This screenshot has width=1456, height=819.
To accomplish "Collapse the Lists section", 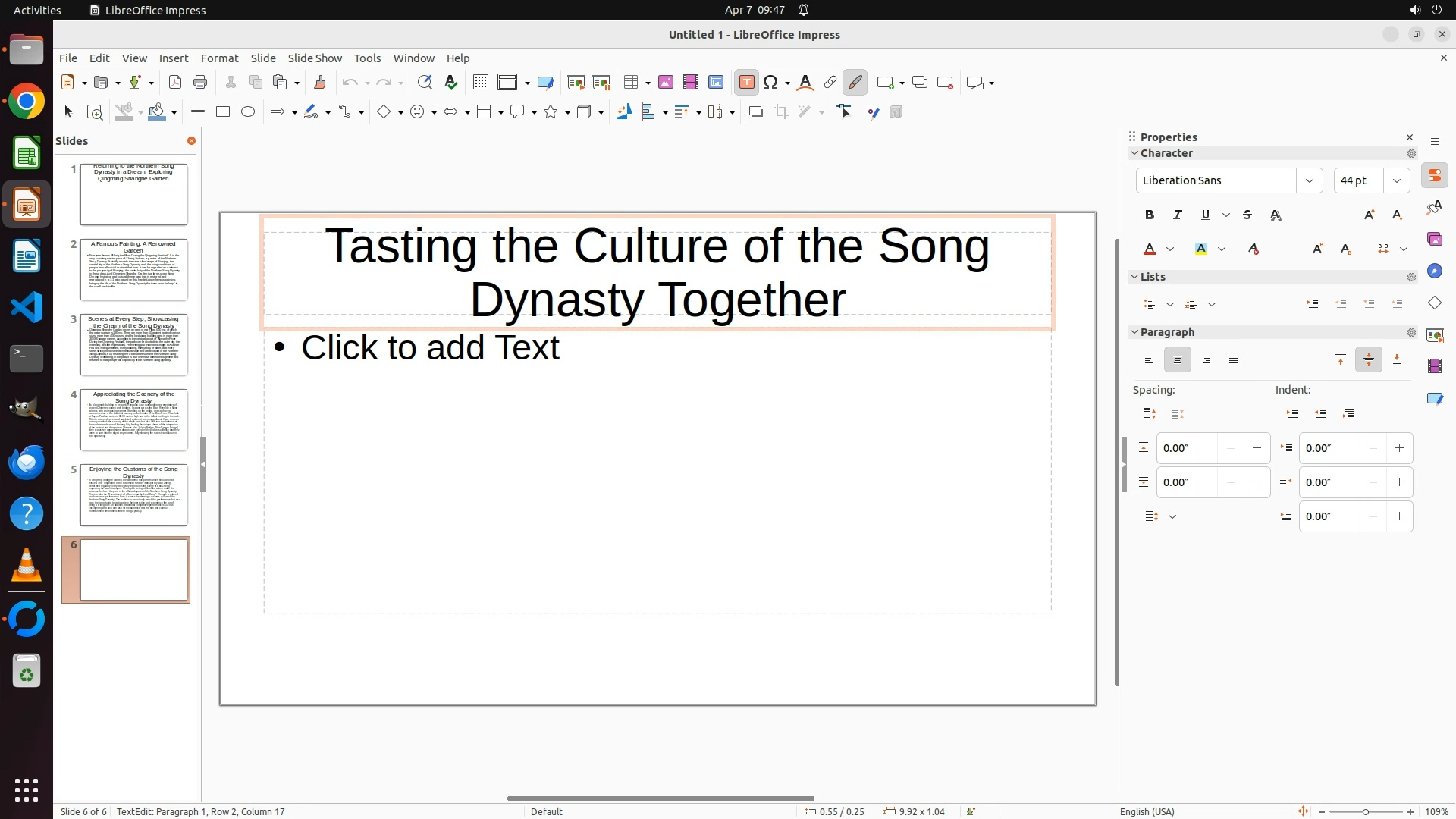I will pyautogui.click(x=1134, y=277).
